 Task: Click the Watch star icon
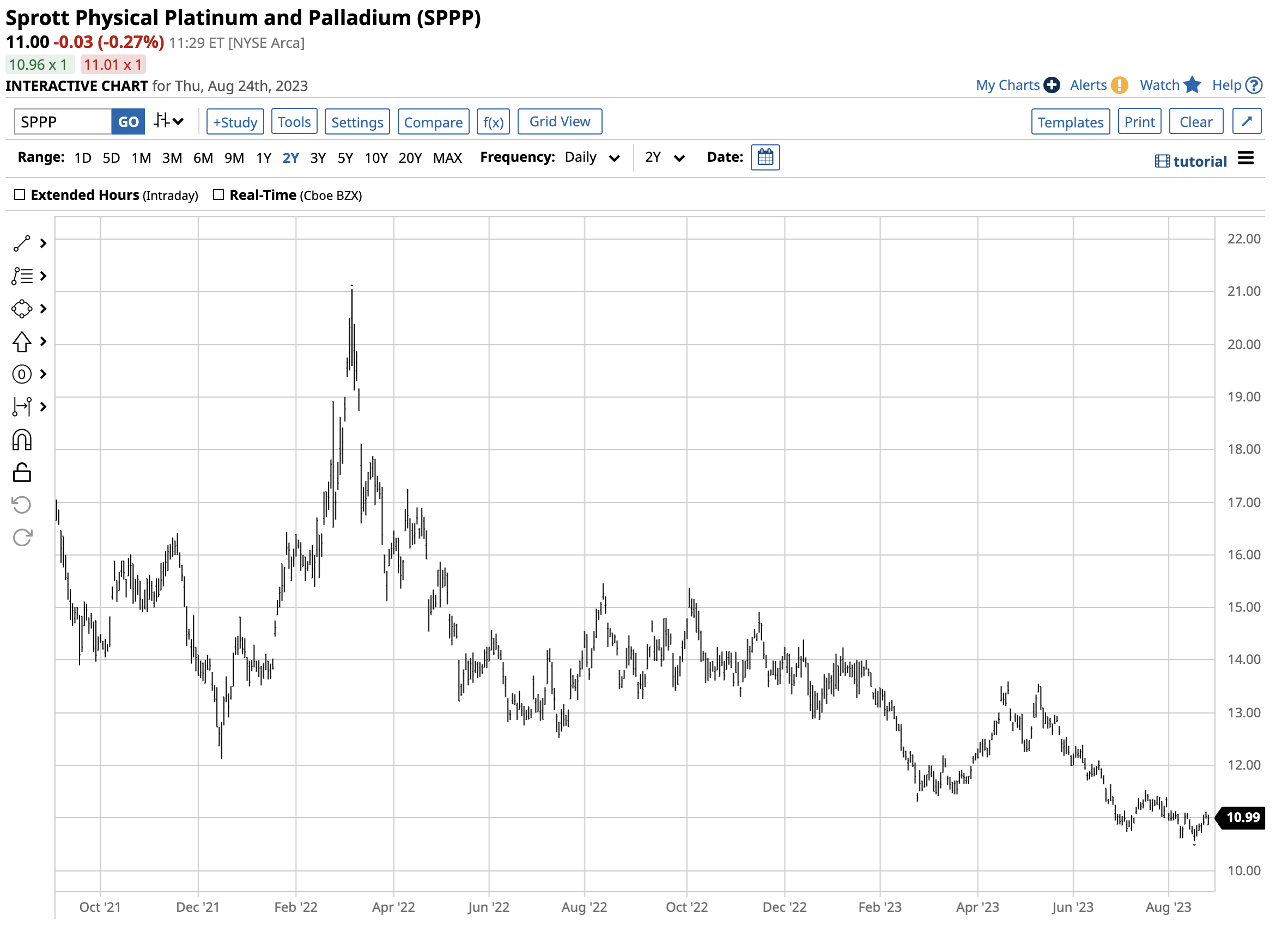[1193, 84]
